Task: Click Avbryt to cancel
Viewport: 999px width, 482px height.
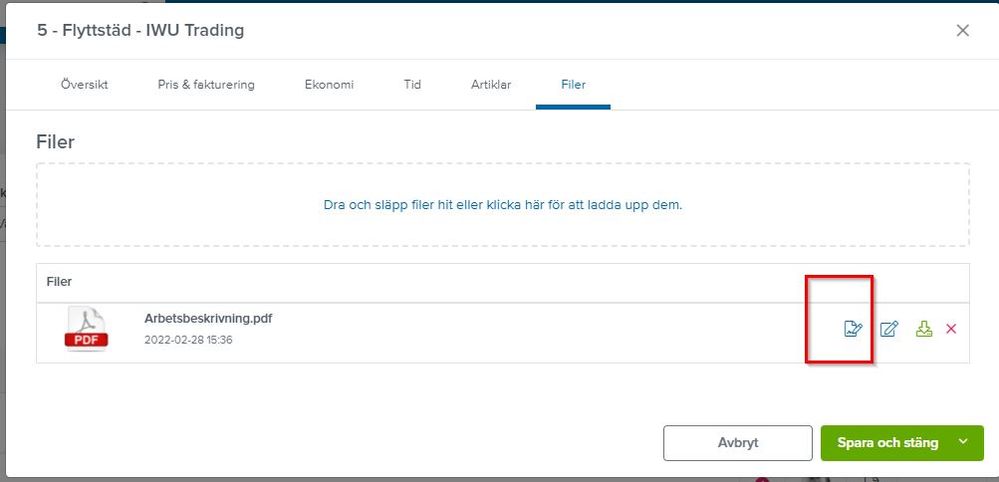Action: click(x=738, y=443)
